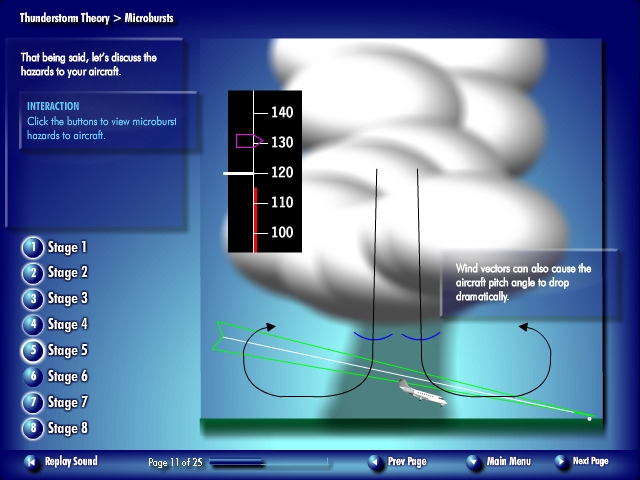The image size is (640, 480).
Task: Activate the Stage 7 circle button
Action: [32, 403]
